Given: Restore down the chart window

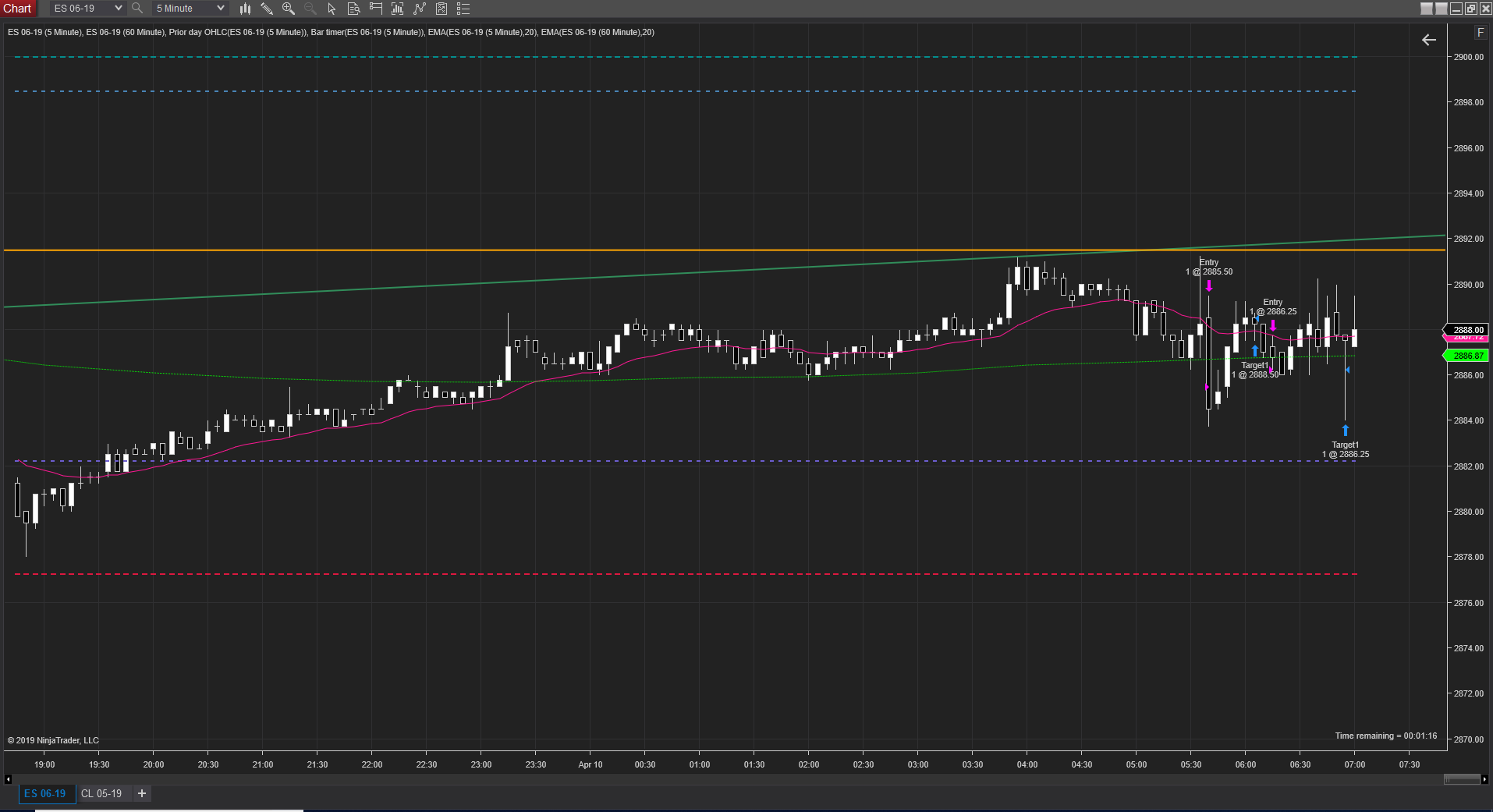Looking at the screenshot, I should tap(1471, 9).
